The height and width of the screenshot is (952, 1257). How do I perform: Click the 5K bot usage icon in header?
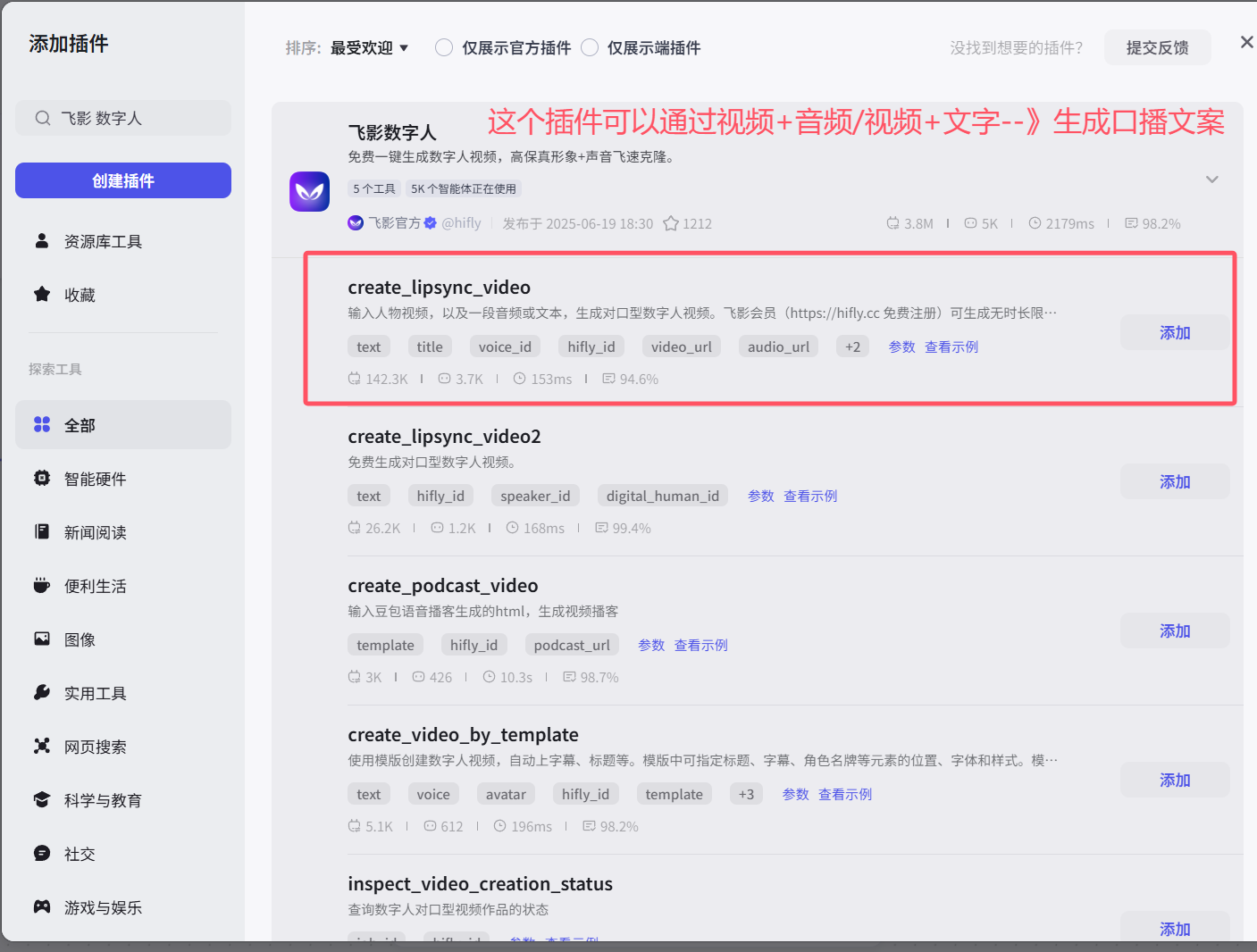click(x=971, y=223)
